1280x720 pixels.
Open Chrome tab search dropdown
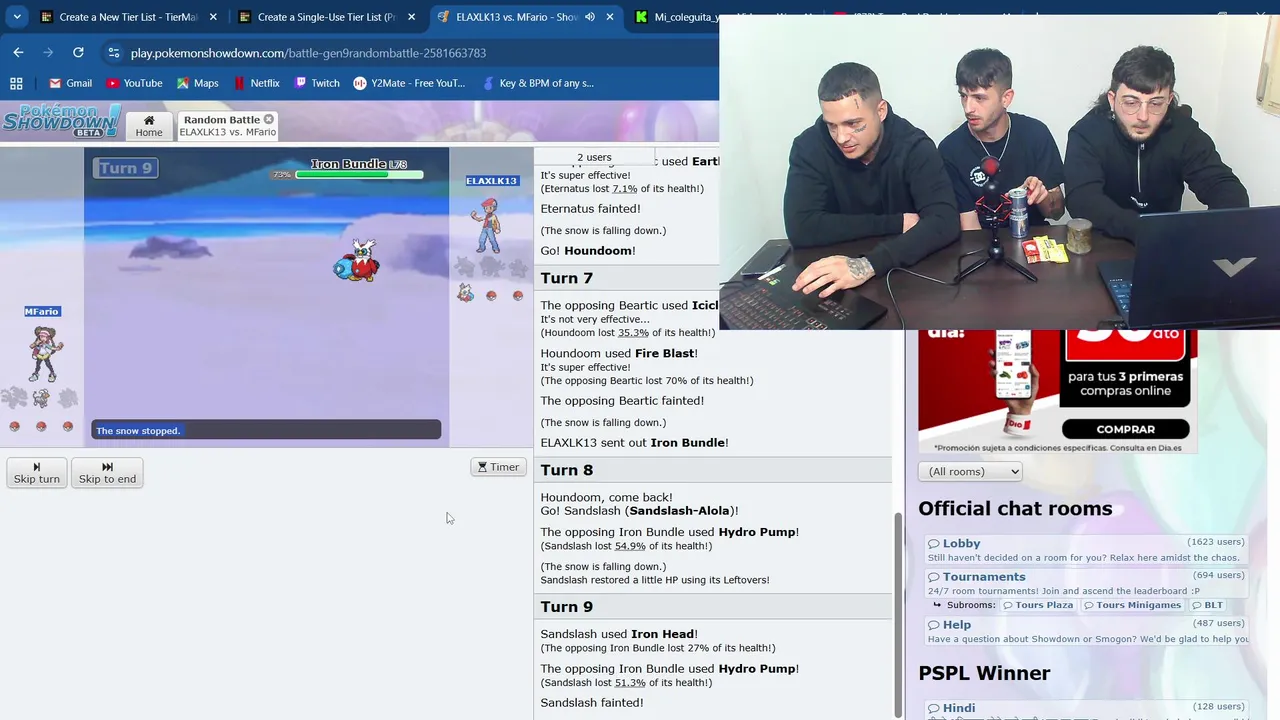coord(17,17)
